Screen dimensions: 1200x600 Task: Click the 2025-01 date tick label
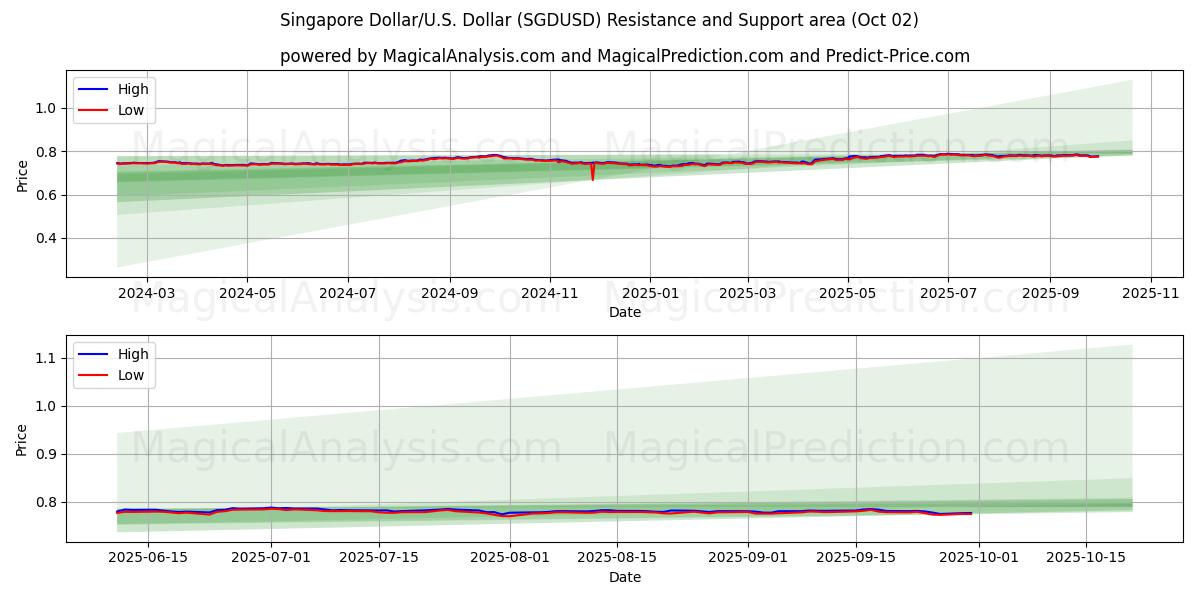pyautogui.click(x=650, y=293)
